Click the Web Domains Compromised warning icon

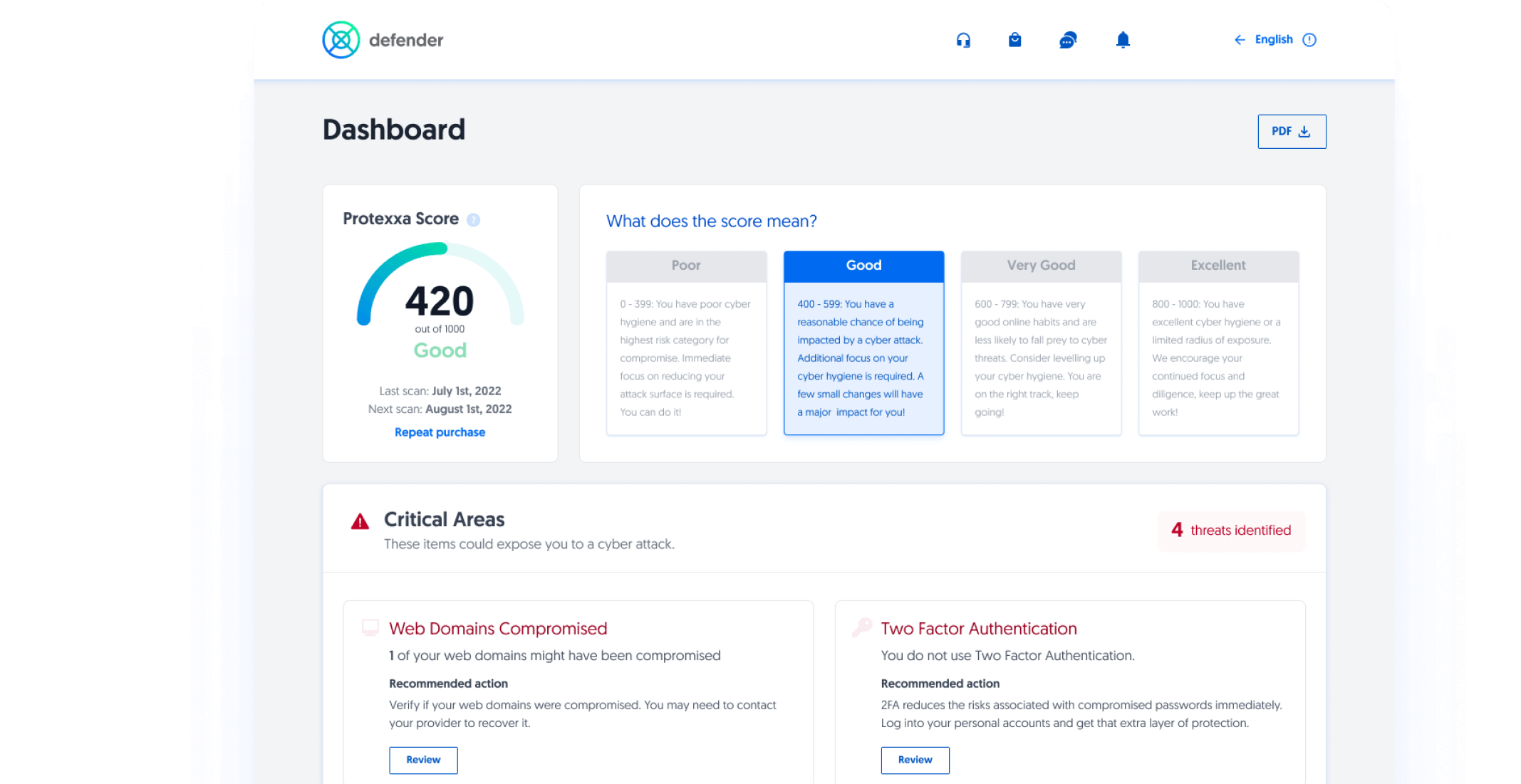368,627
